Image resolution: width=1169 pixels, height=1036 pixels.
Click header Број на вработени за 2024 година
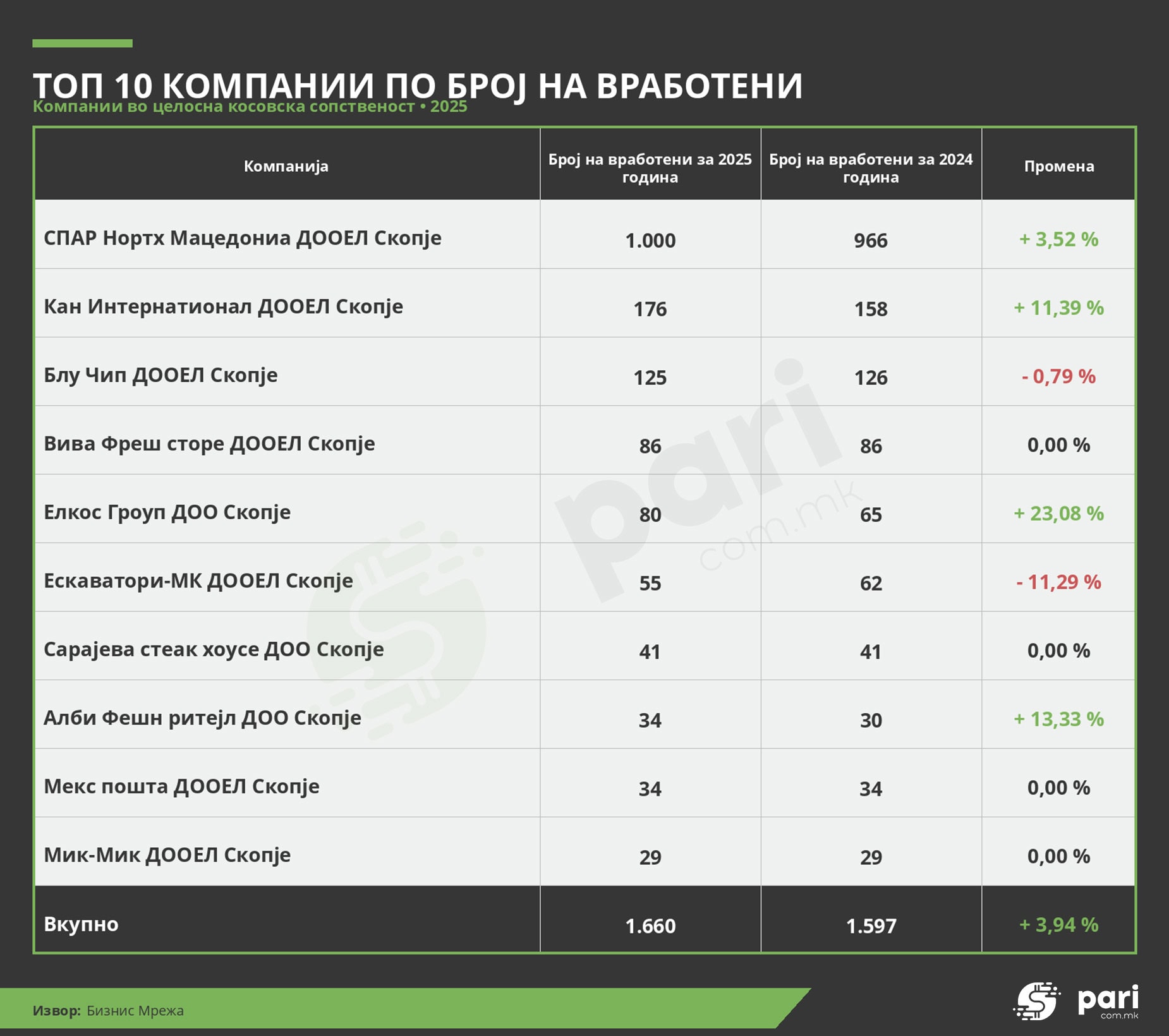[x=871, y=168]
